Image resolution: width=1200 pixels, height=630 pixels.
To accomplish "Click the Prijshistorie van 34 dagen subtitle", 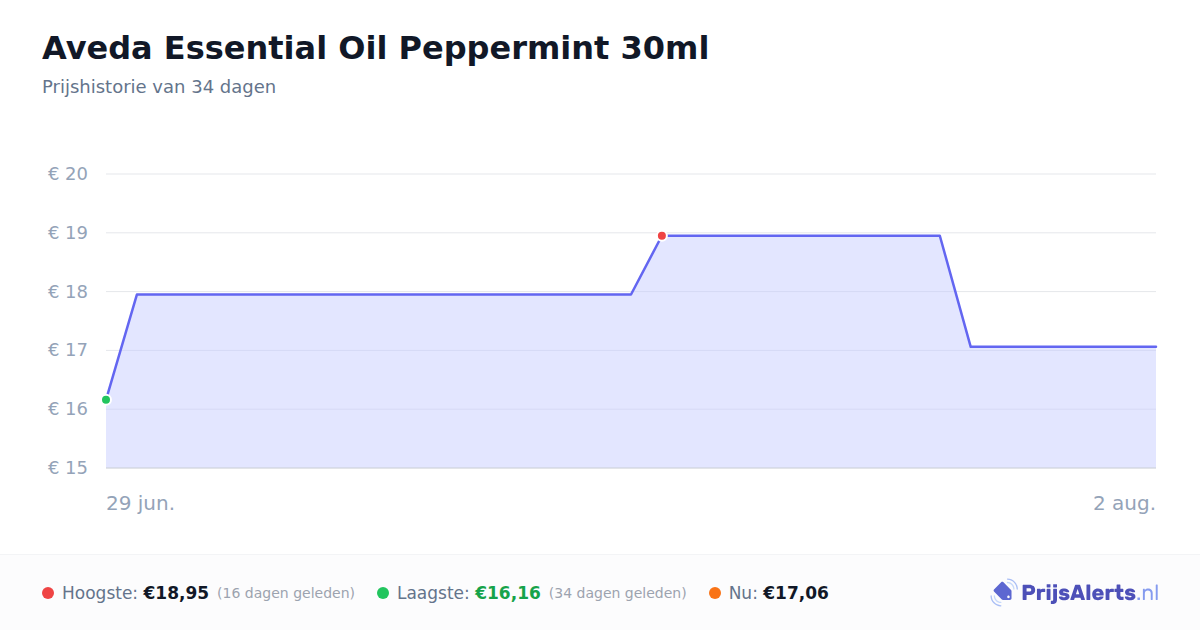I will click(159, 87).
